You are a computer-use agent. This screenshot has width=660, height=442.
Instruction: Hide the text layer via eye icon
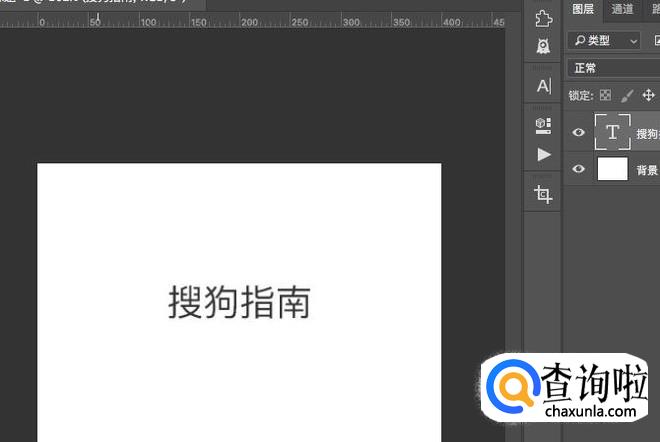tap(578, 133)
